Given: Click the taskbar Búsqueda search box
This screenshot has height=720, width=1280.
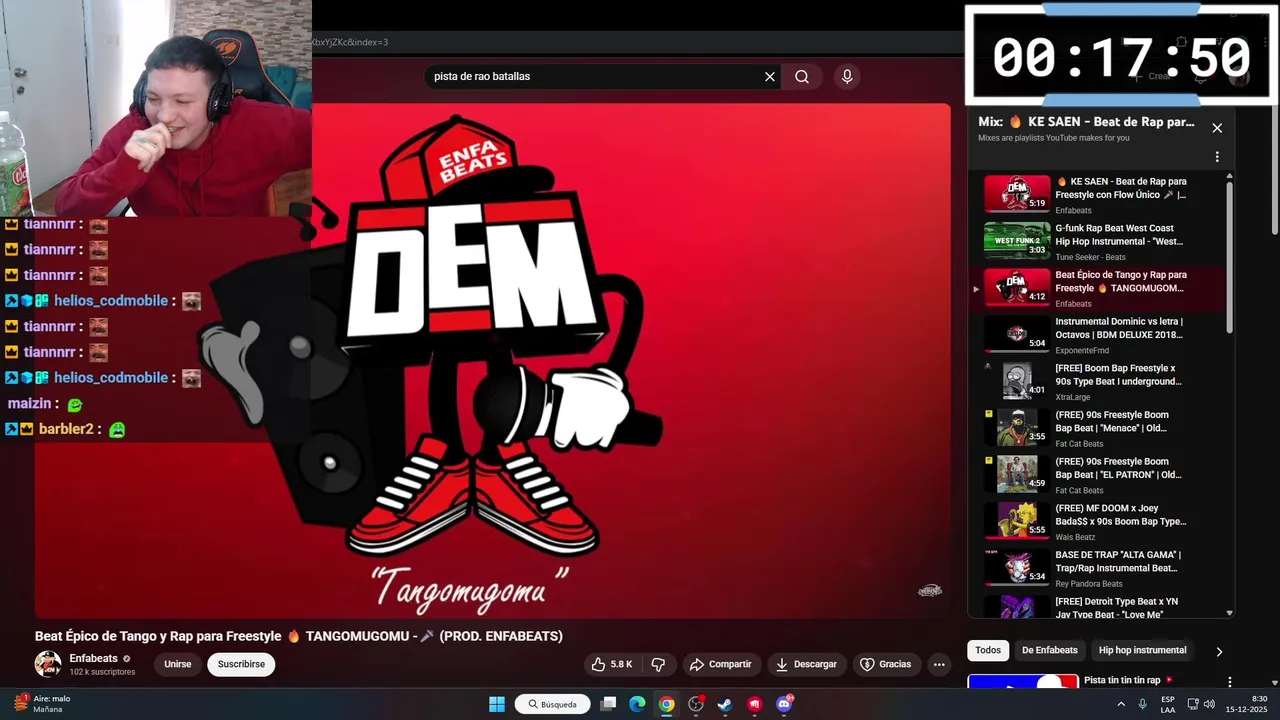Looking at the screenshot, I should (552, 704).
